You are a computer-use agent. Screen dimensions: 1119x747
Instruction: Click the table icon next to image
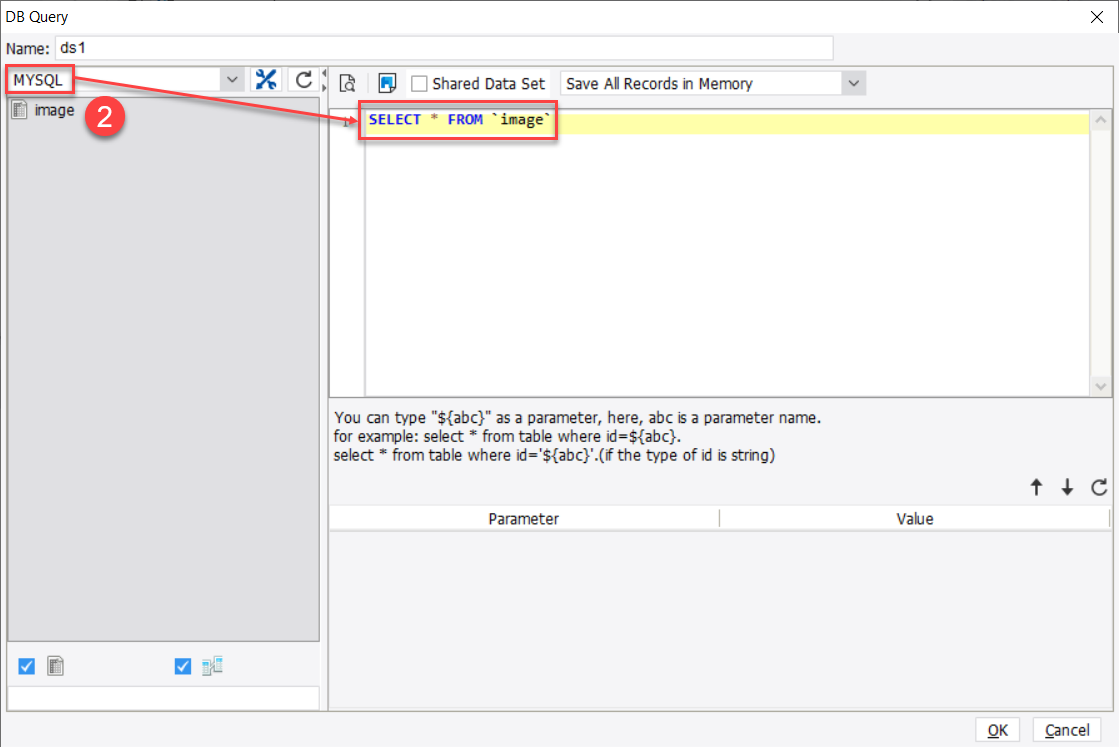coord(17,111)
